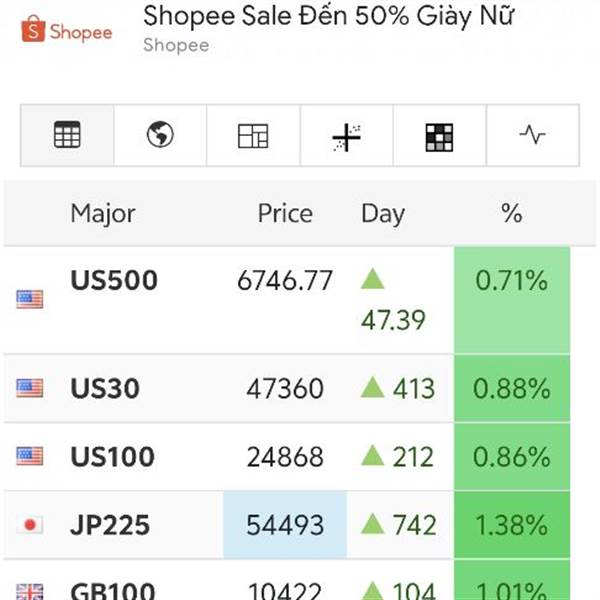Open the JP225 index link

[x=110, y=525]
